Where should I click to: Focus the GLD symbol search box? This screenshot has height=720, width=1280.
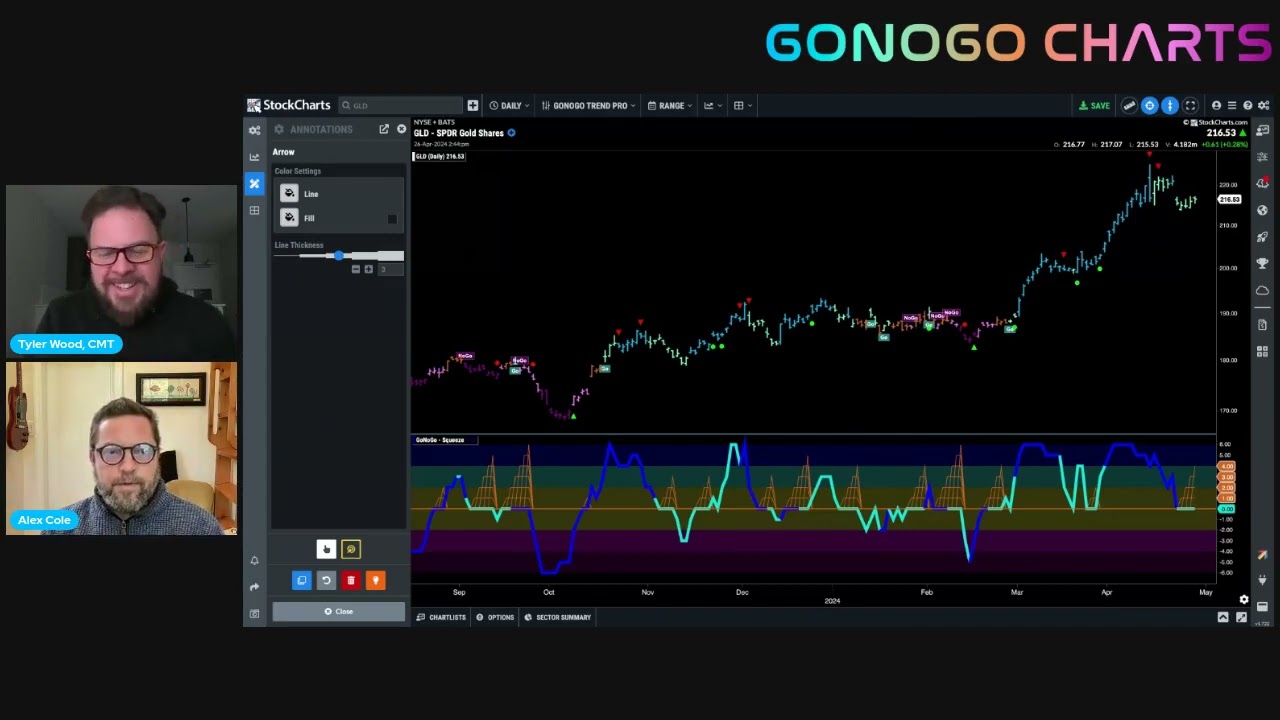coord(399,105)
